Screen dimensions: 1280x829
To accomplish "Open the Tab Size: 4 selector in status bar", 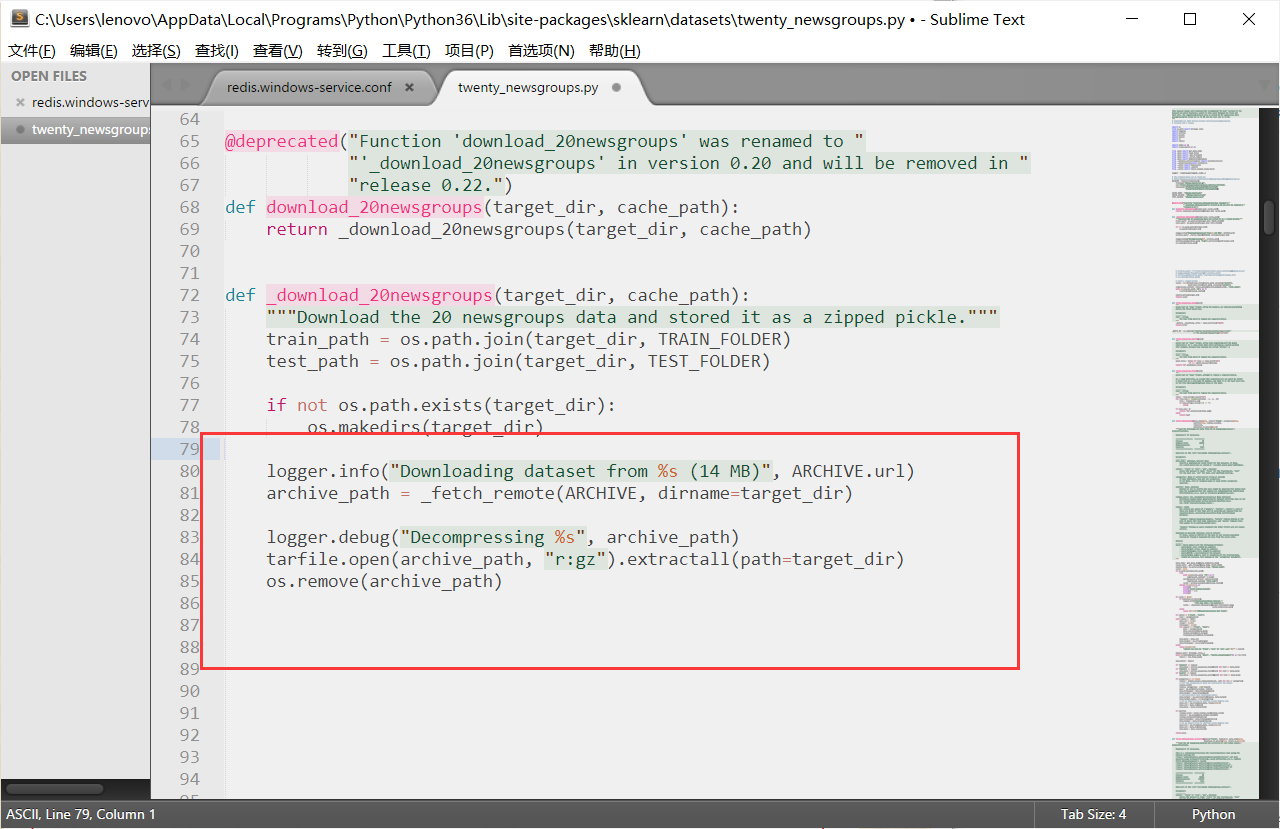I will [x=1091, y=814].
